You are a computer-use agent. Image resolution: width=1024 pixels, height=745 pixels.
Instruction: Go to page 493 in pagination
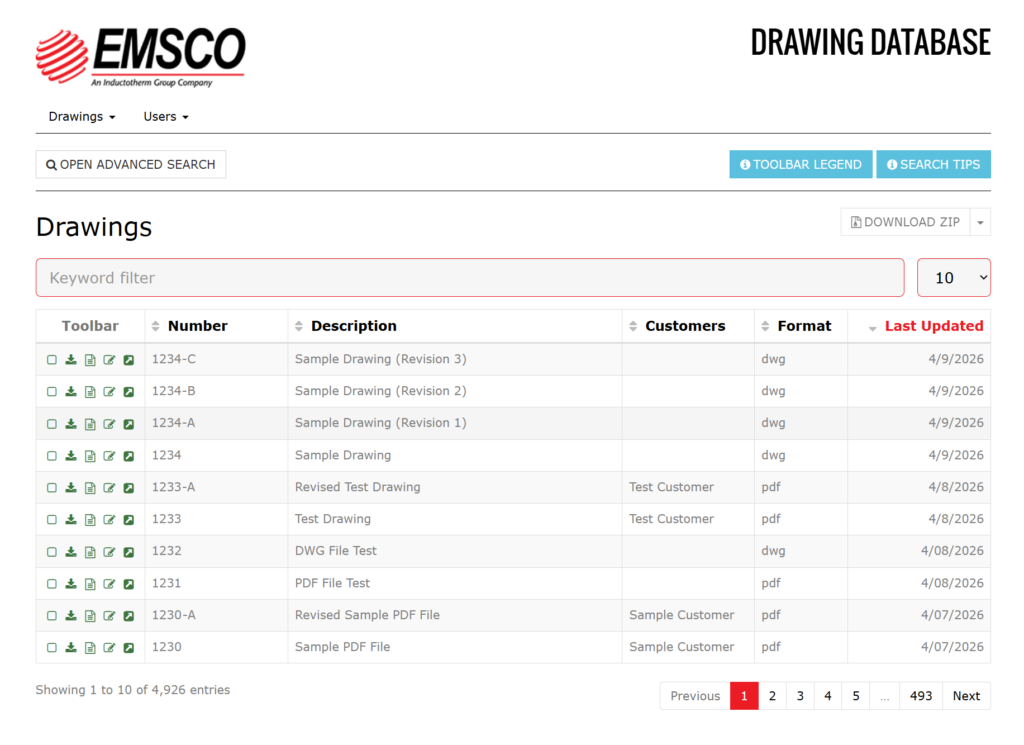point(921,696)
